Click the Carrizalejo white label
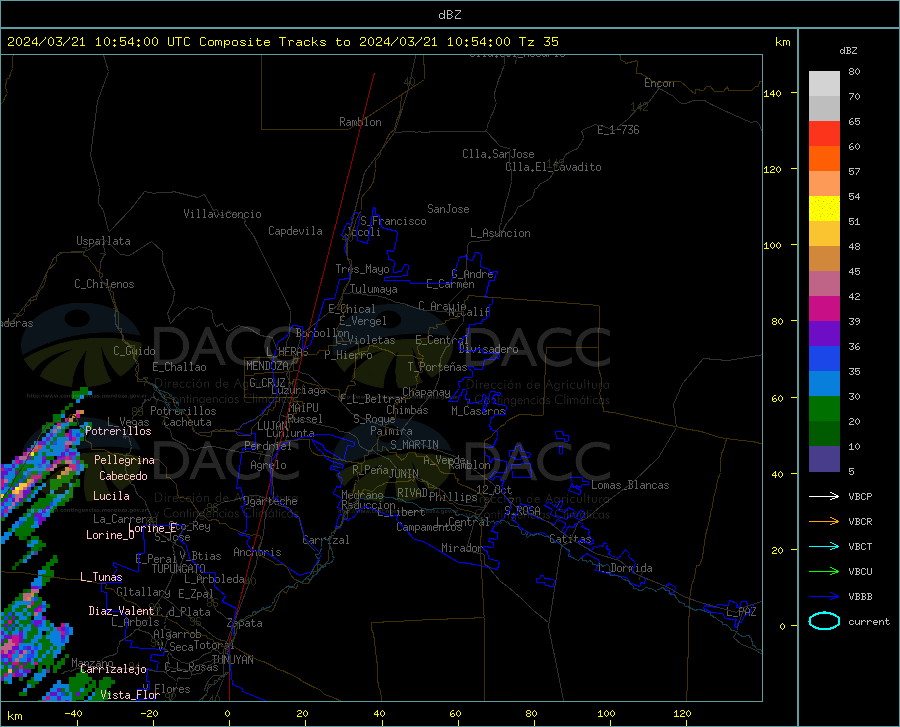Viewport: 900px width, 727px height. (113, 669)
